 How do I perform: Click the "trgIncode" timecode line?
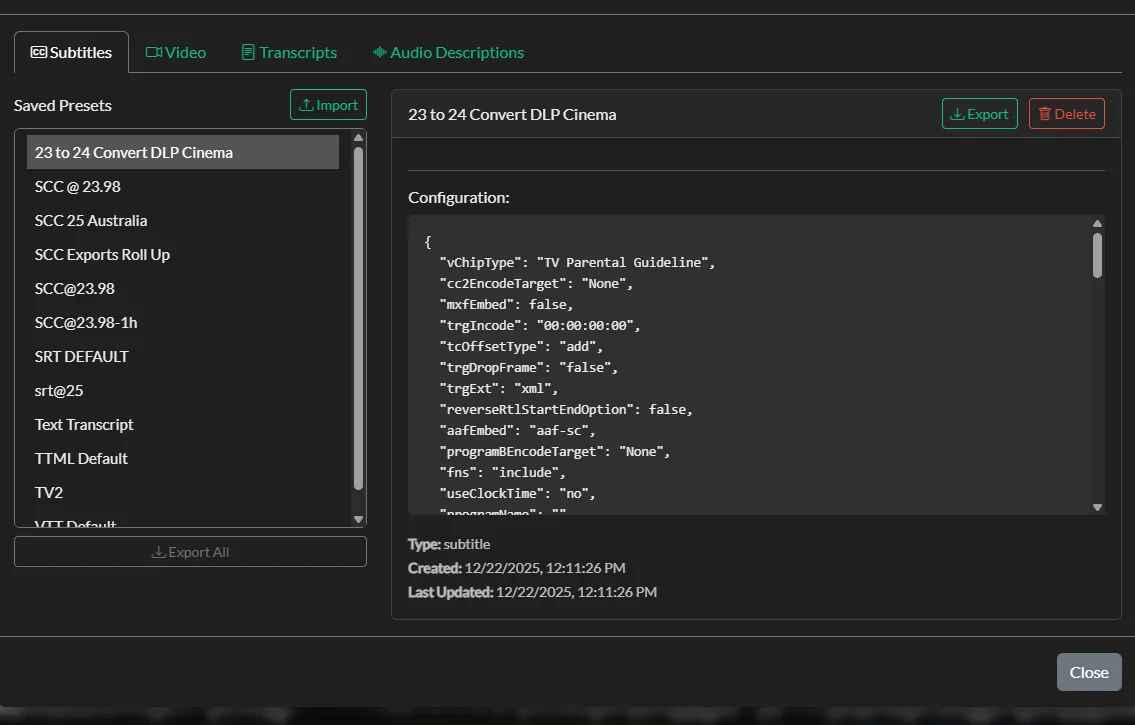pyautogui.click(x=540, y=326)
